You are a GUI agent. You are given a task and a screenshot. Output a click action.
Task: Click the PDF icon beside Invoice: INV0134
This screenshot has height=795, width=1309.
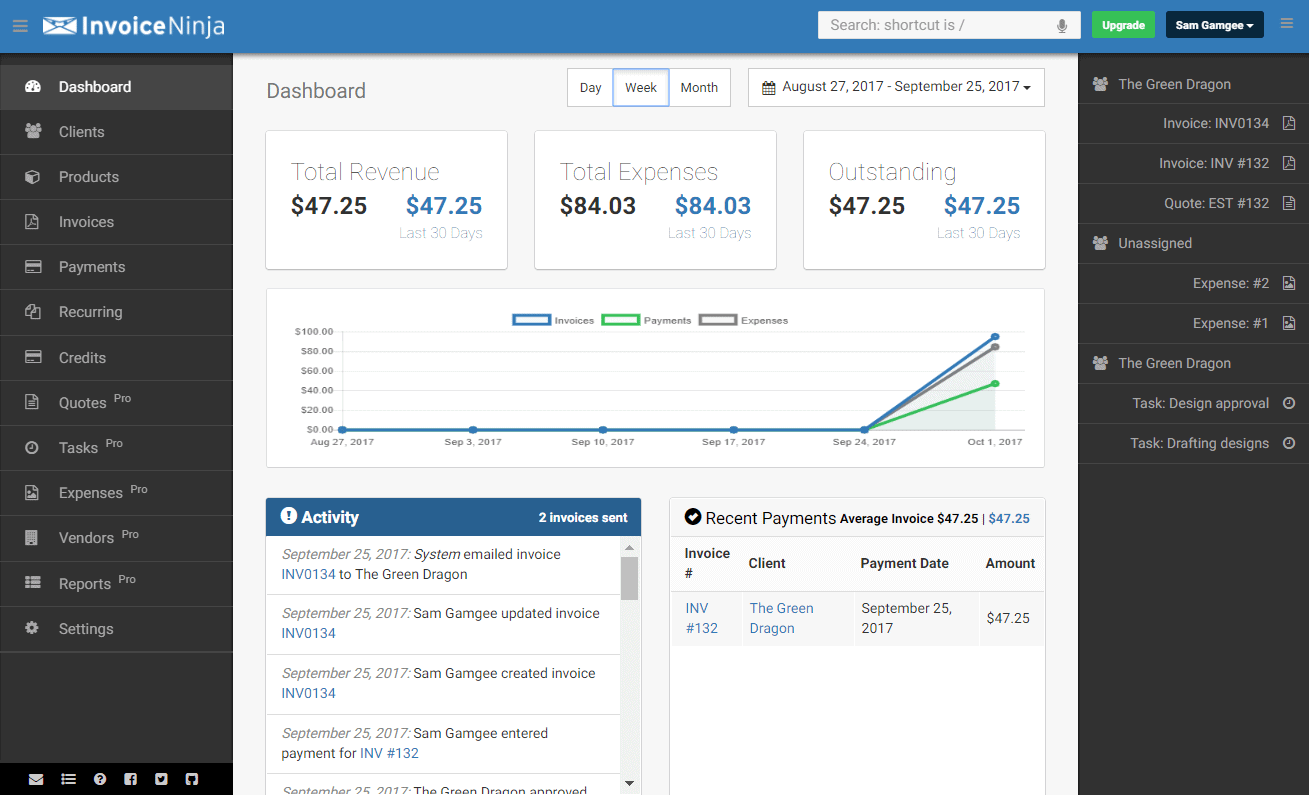[x=1289, y=123]
